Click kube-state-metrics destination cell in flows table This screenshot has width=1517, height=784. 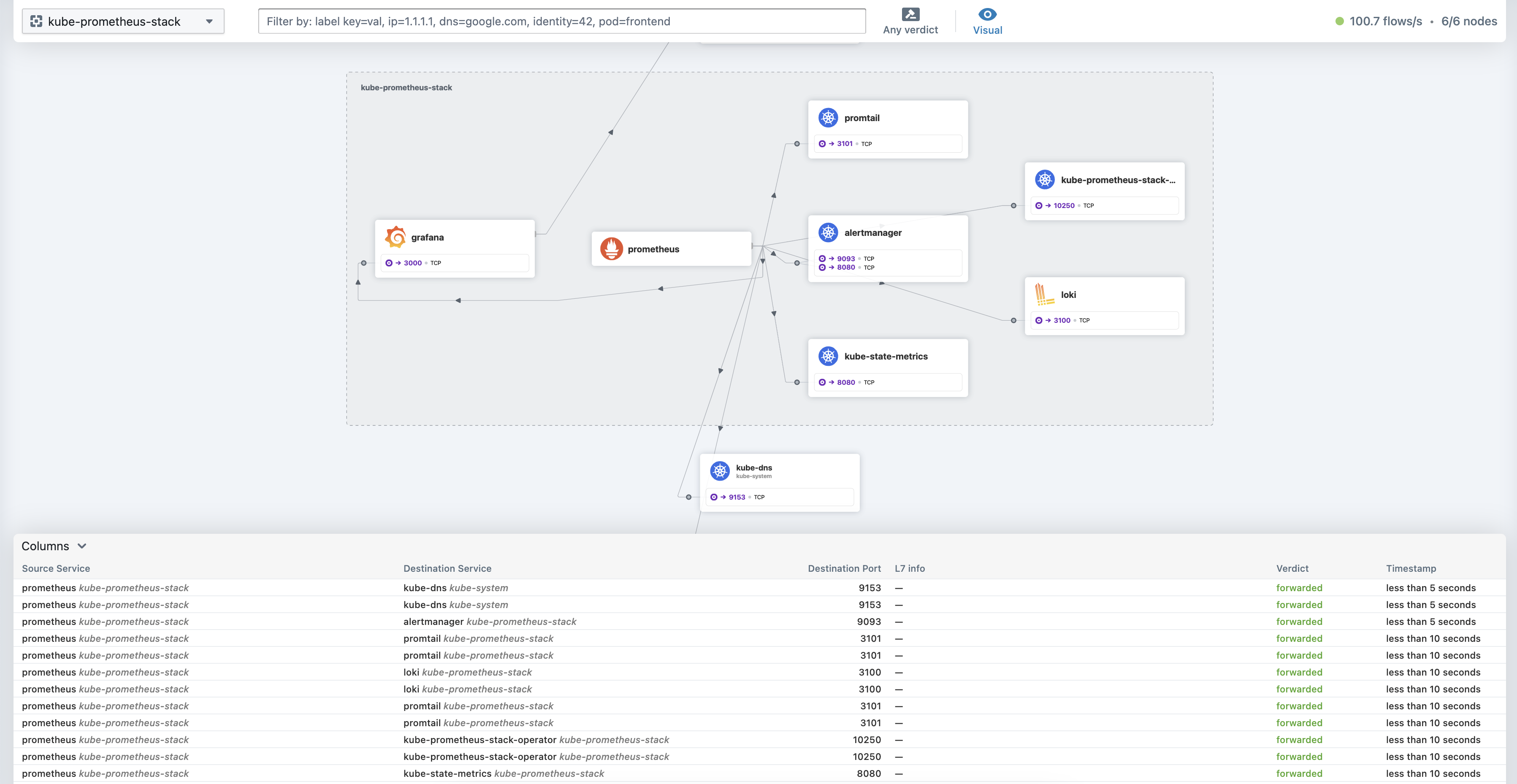point(504,773)
